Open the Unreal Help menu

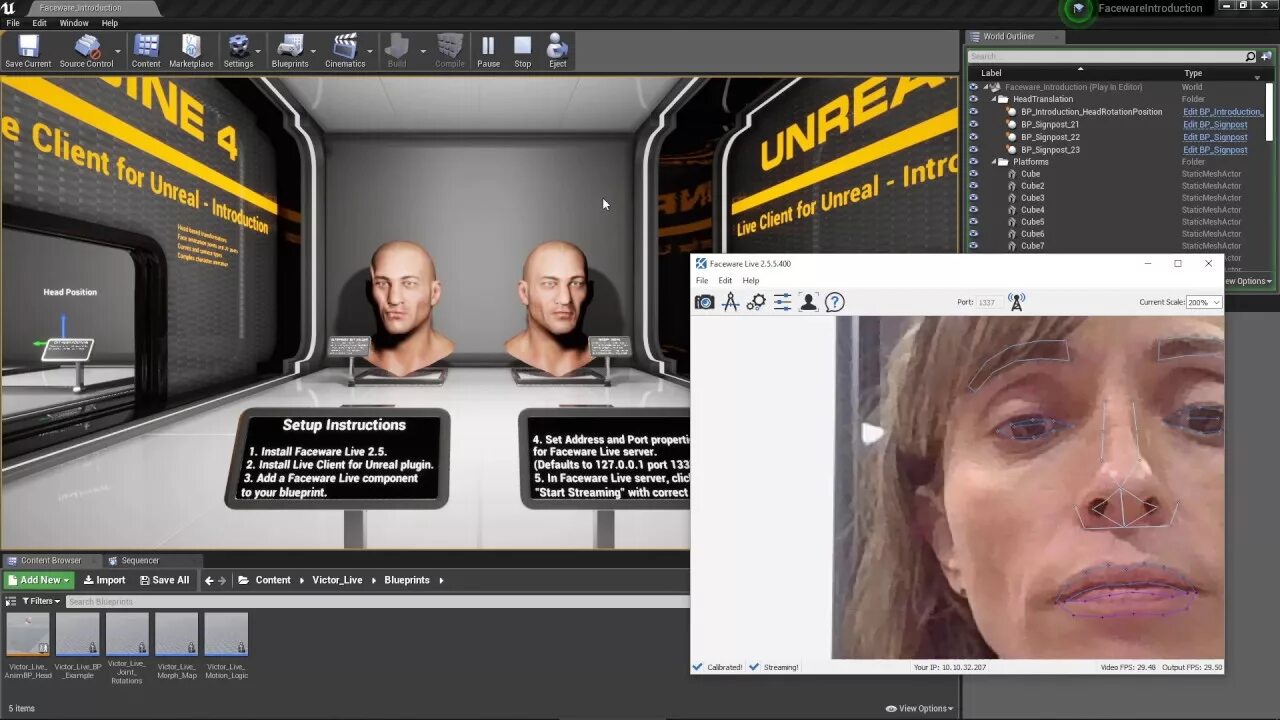click(x=109, y=23)
